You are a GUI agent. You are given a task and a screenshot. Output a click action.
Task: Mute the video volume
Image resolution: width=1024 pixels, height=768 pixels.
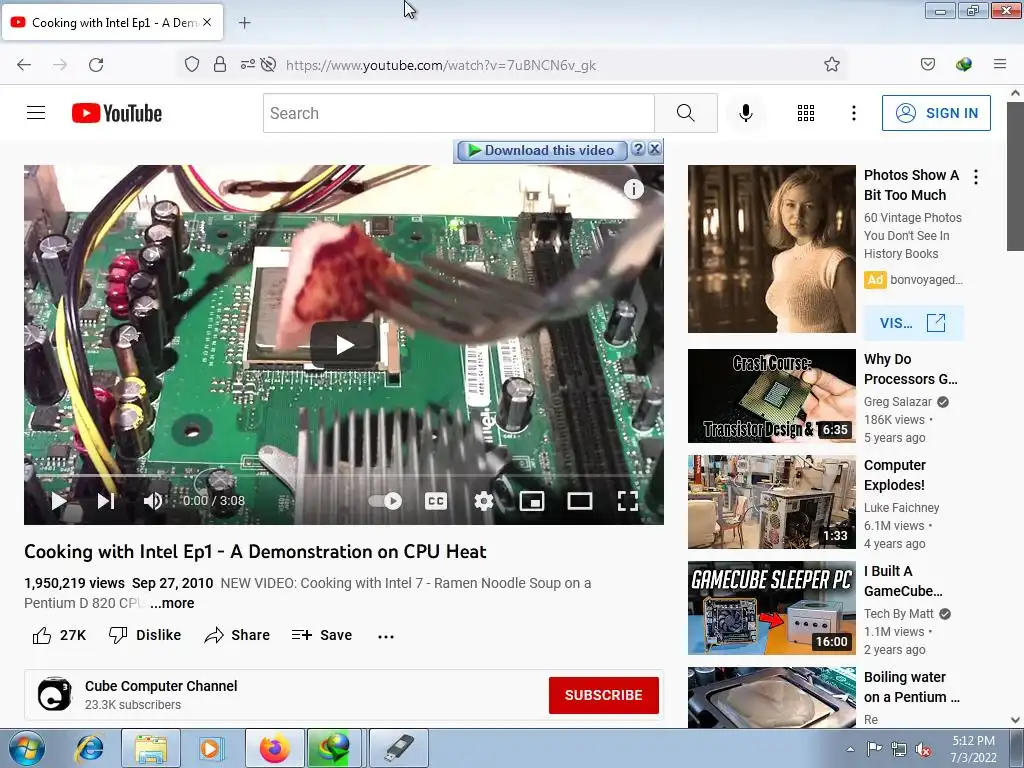click(x=153, y=501)
